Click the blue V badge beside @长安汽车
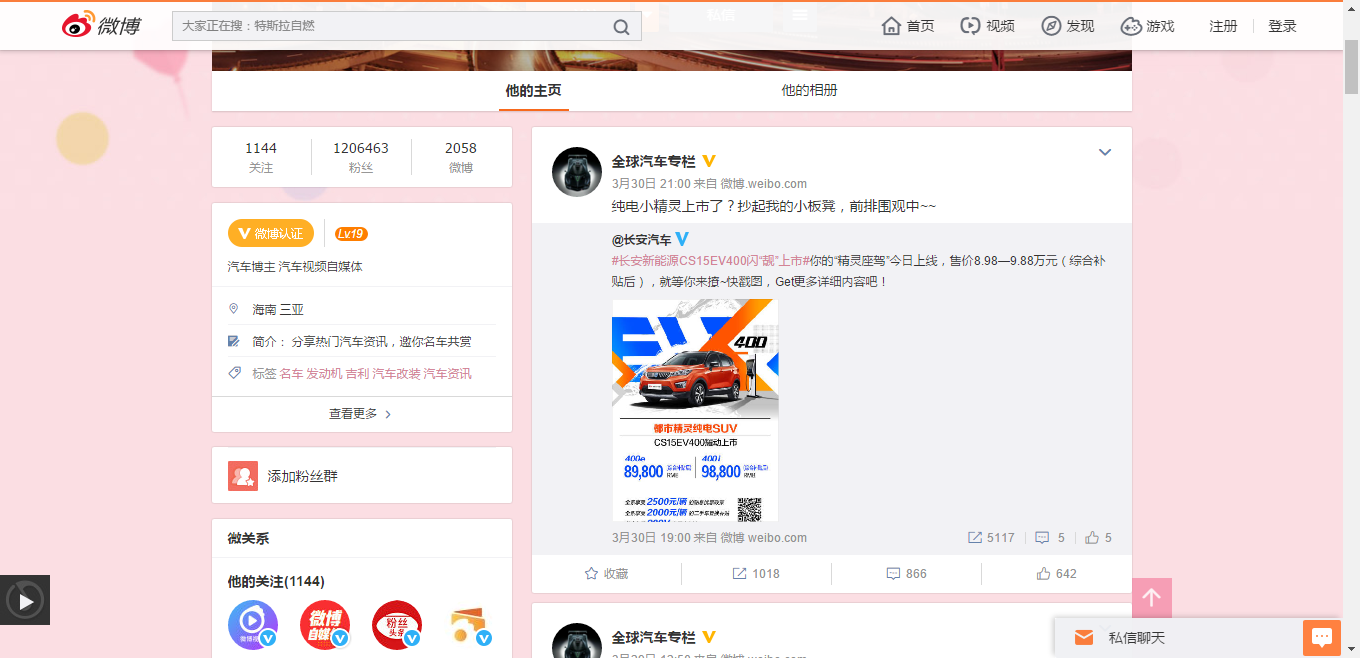 [683, 239]
